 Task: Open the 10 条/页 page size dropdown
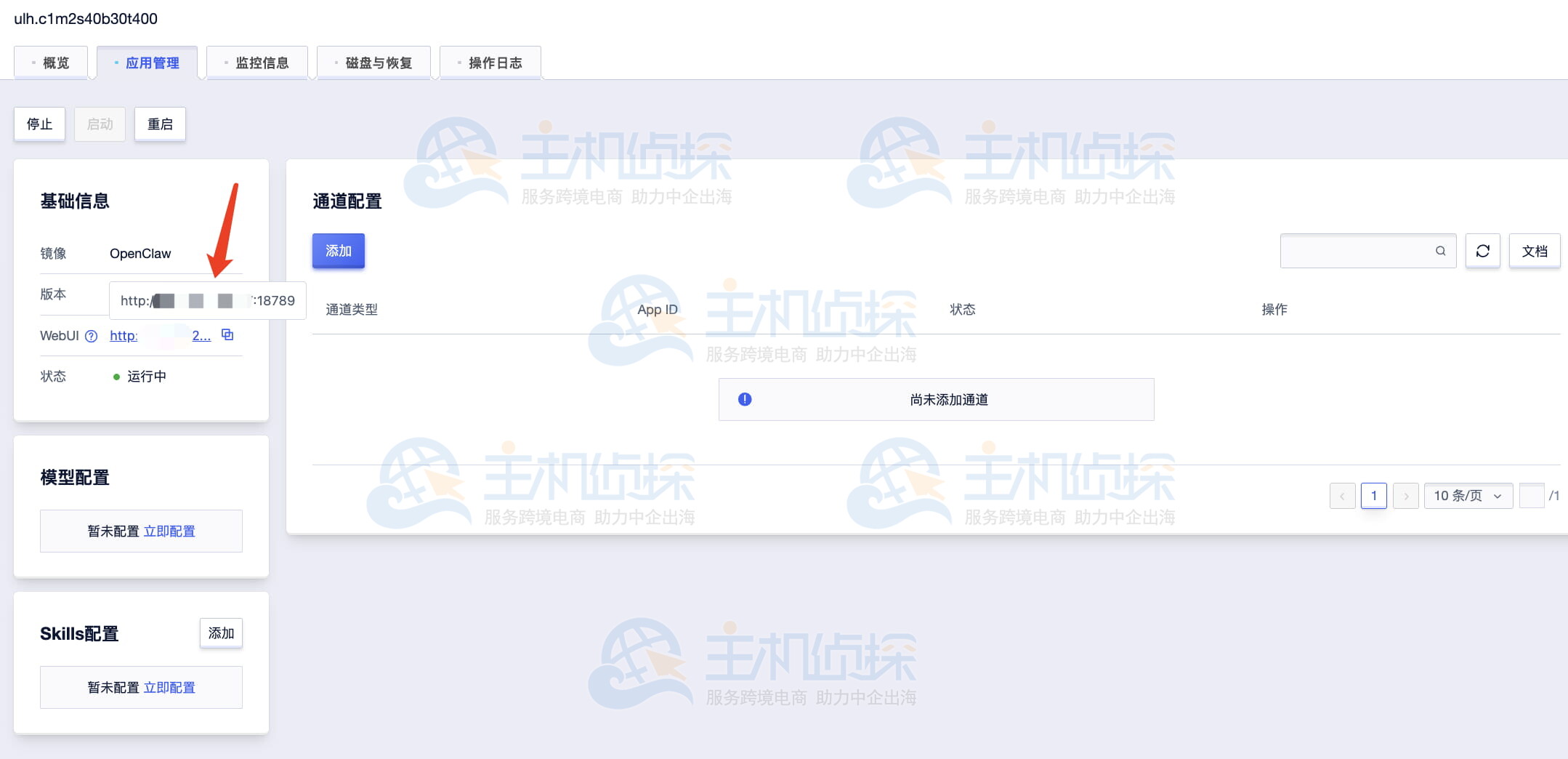coord(1468,496)
